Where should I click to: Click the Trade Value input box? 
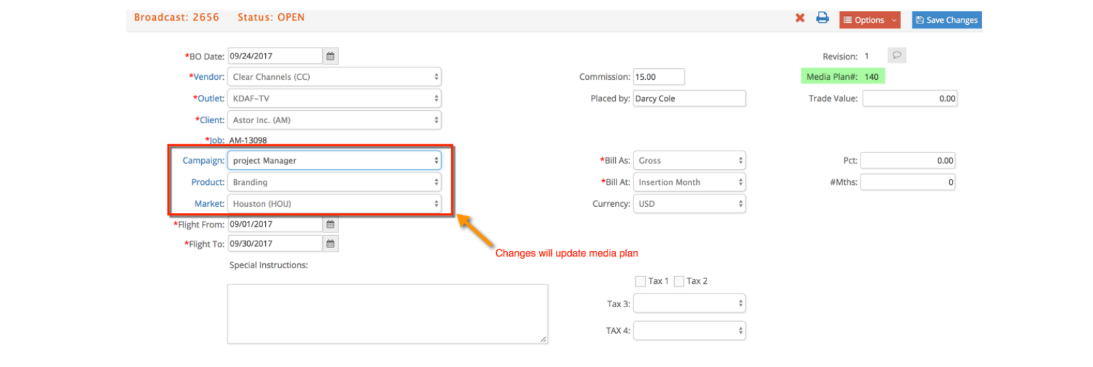(x=910, y=98)
